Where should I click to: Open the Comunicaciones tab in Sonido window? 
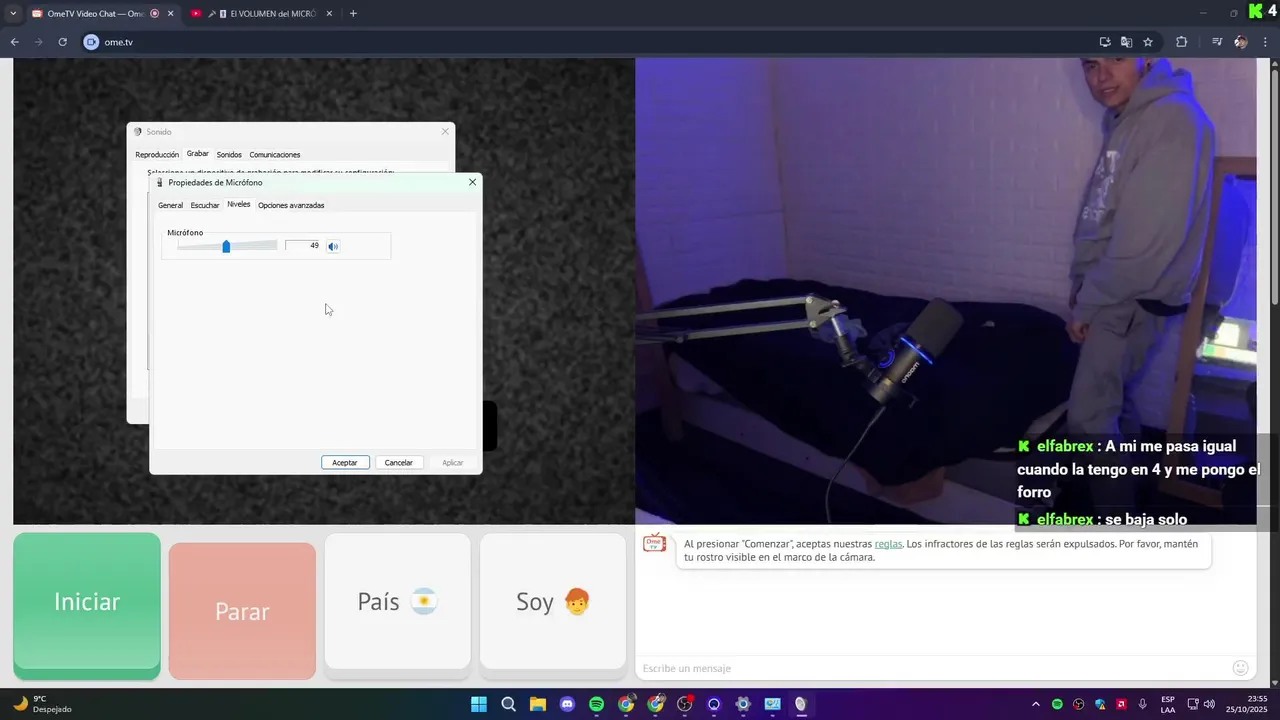tap(275, 155)
